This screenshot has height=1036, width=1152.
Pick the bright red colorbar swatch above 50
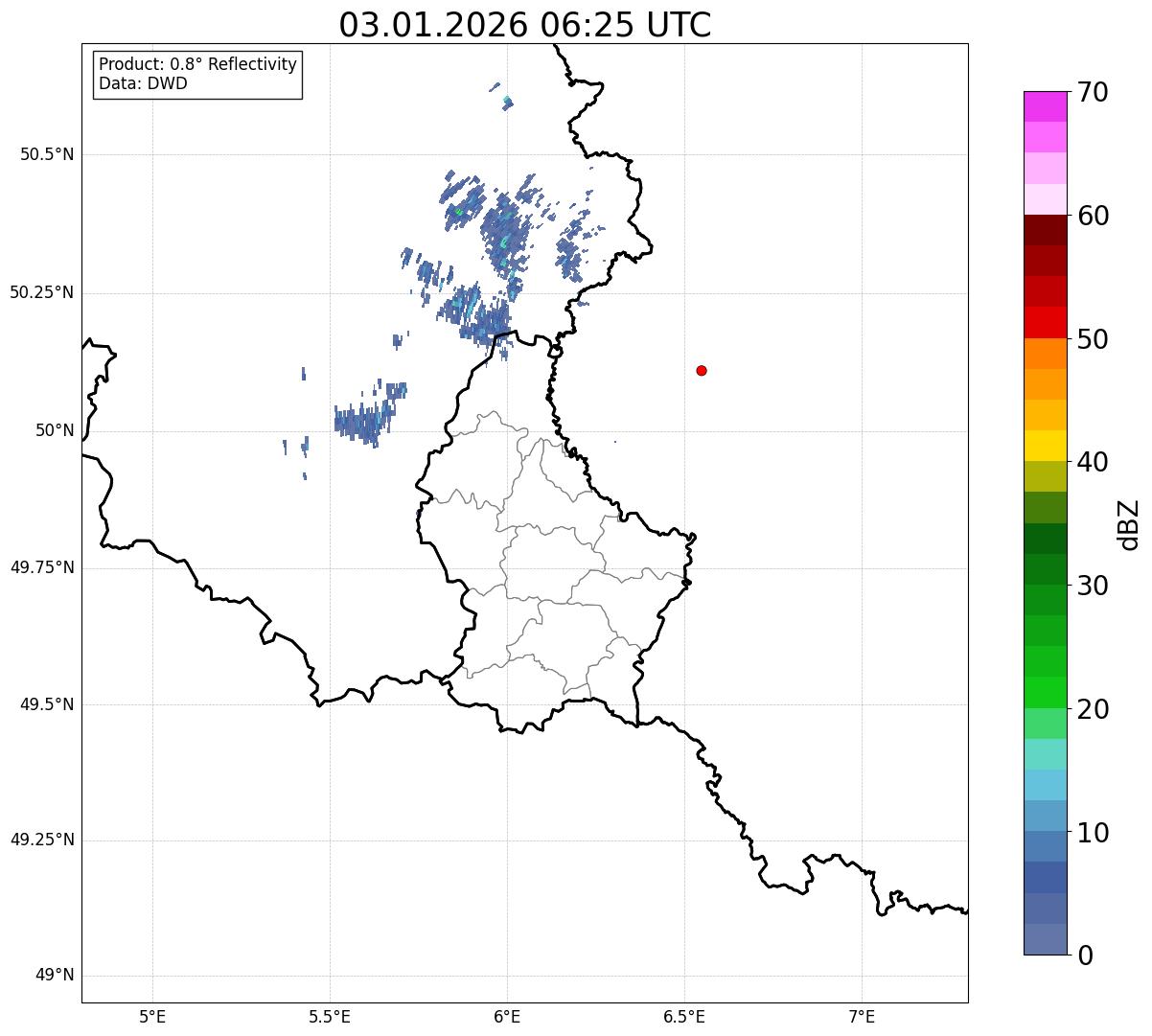click(1045, 322)
